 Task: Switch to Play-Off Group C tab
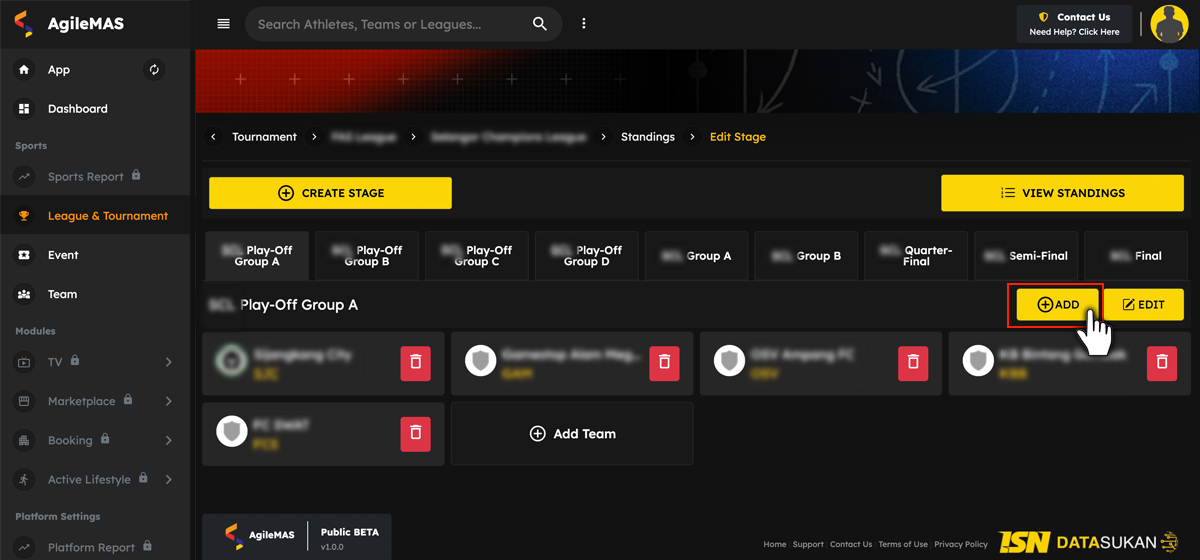(478, 256)
